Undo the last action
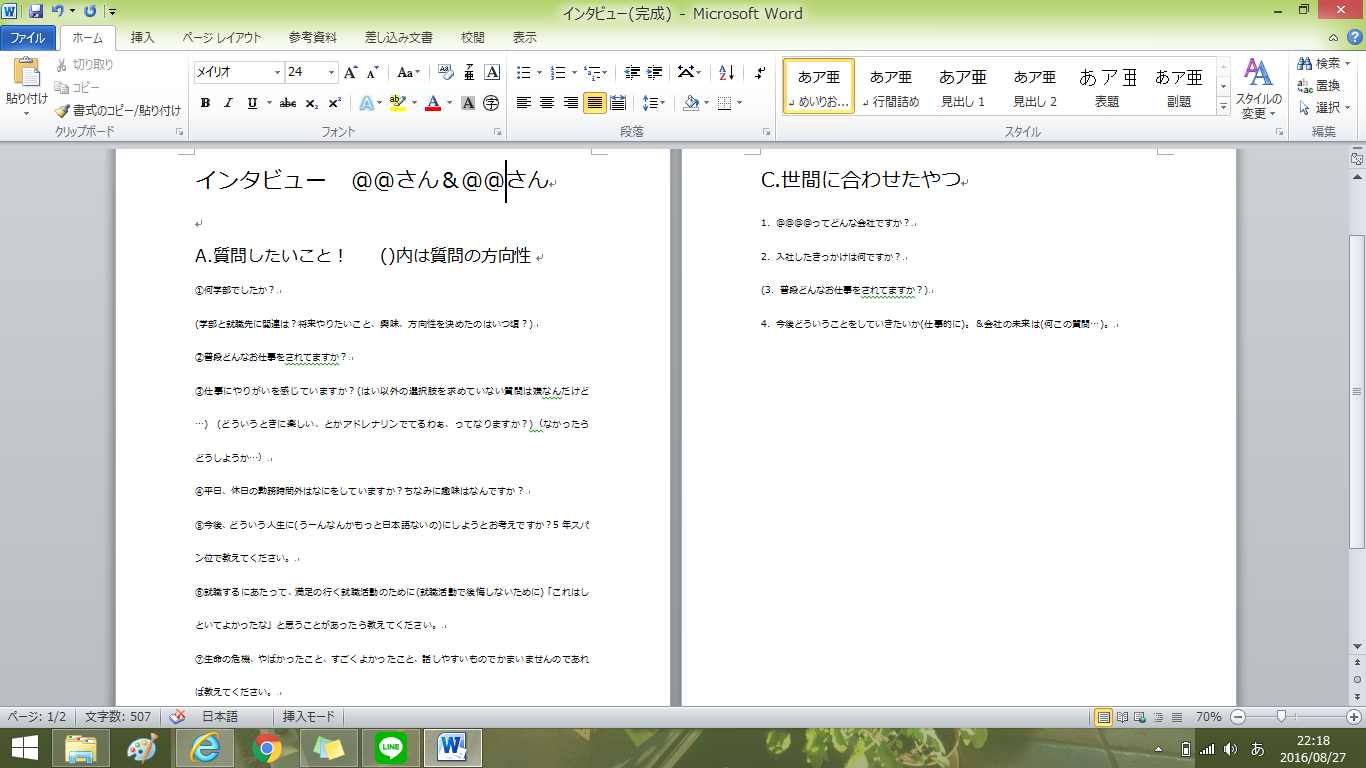The image size is (1366, 768). pos(58,12)
